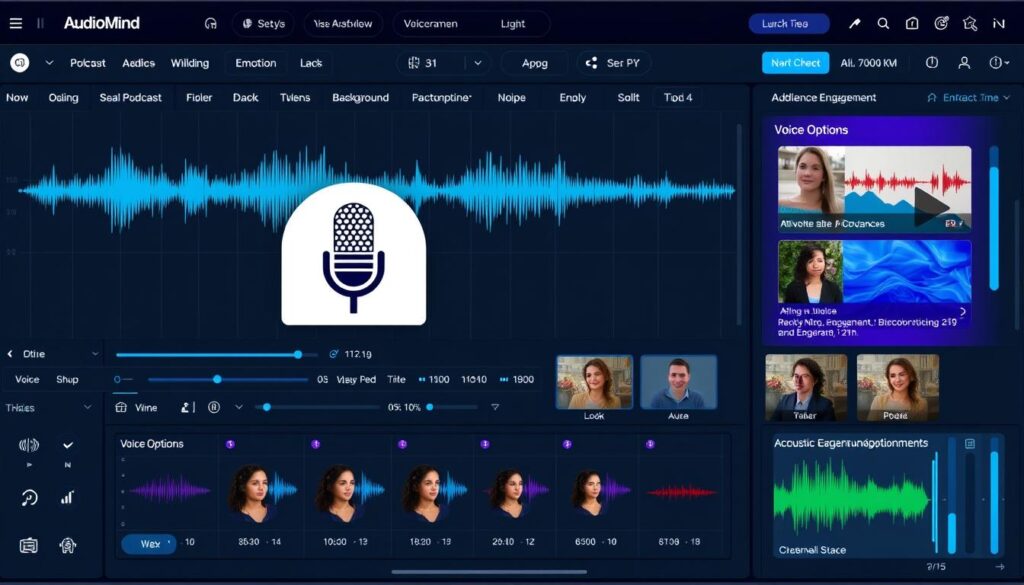The image size is (1024, 585).
Task: Select the Auta avatar thumbnail
Action: click(679, 383)
